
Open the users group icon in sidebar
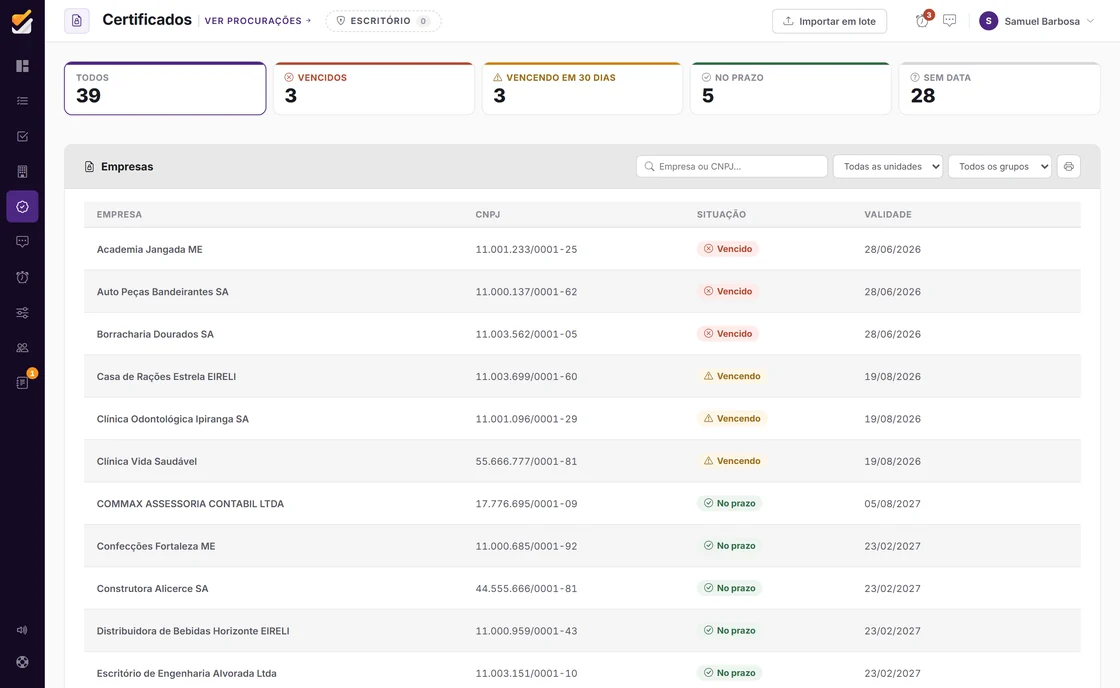22,347
